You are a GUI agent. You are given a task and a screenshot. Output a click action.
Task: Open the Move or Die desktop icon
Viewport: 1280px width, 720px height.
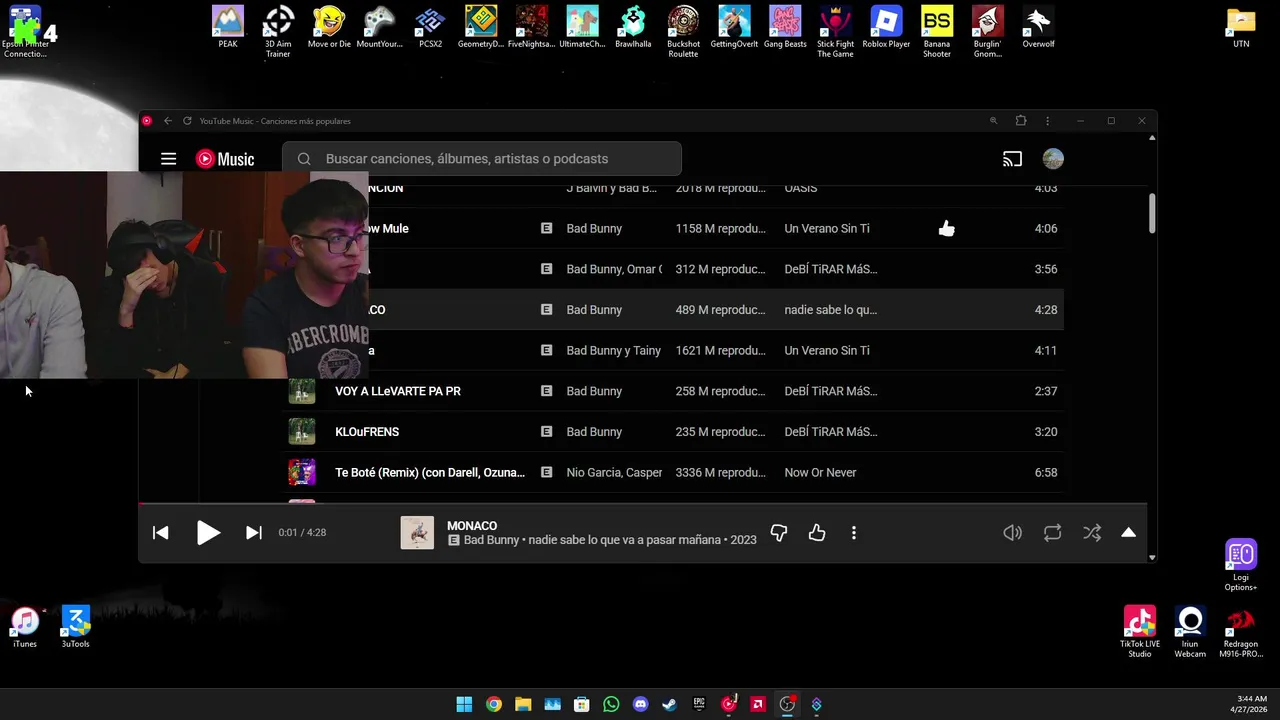[x=329, y=27]
